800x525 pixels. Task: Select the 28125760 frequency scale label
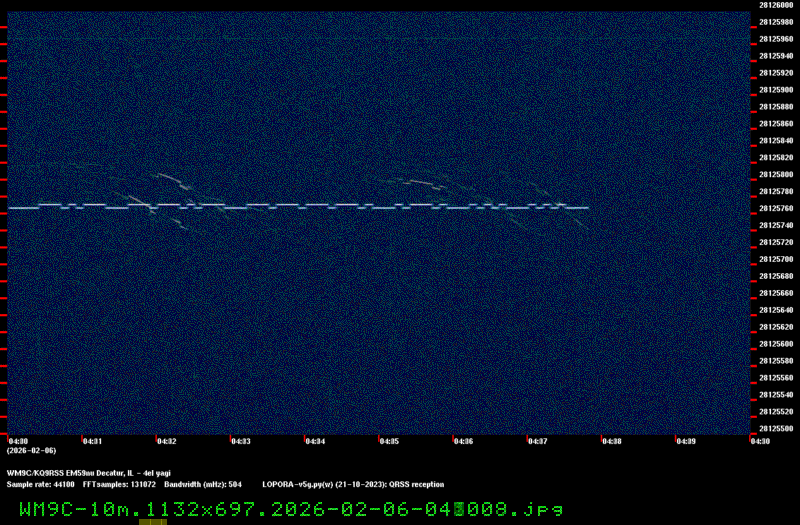point(776,208)
